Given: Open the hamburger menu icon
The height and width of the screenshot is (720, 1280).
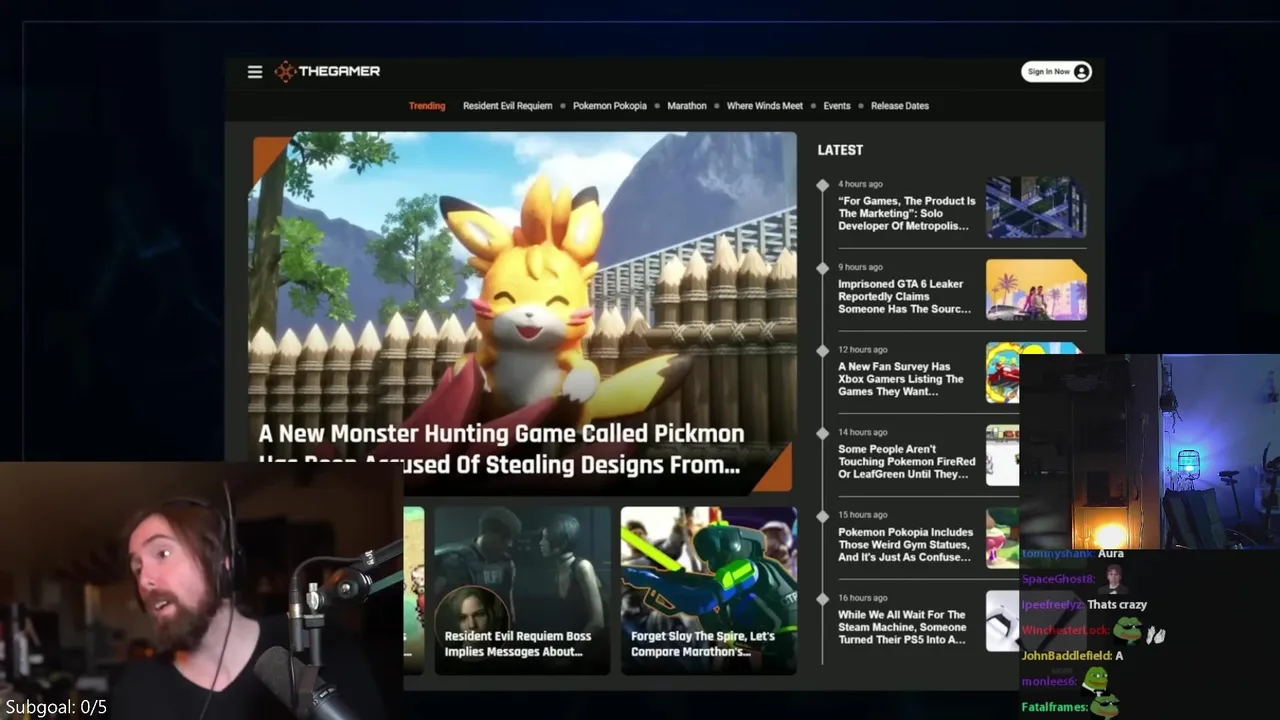Looking at the screenshot, I should (x=255, y=72).
